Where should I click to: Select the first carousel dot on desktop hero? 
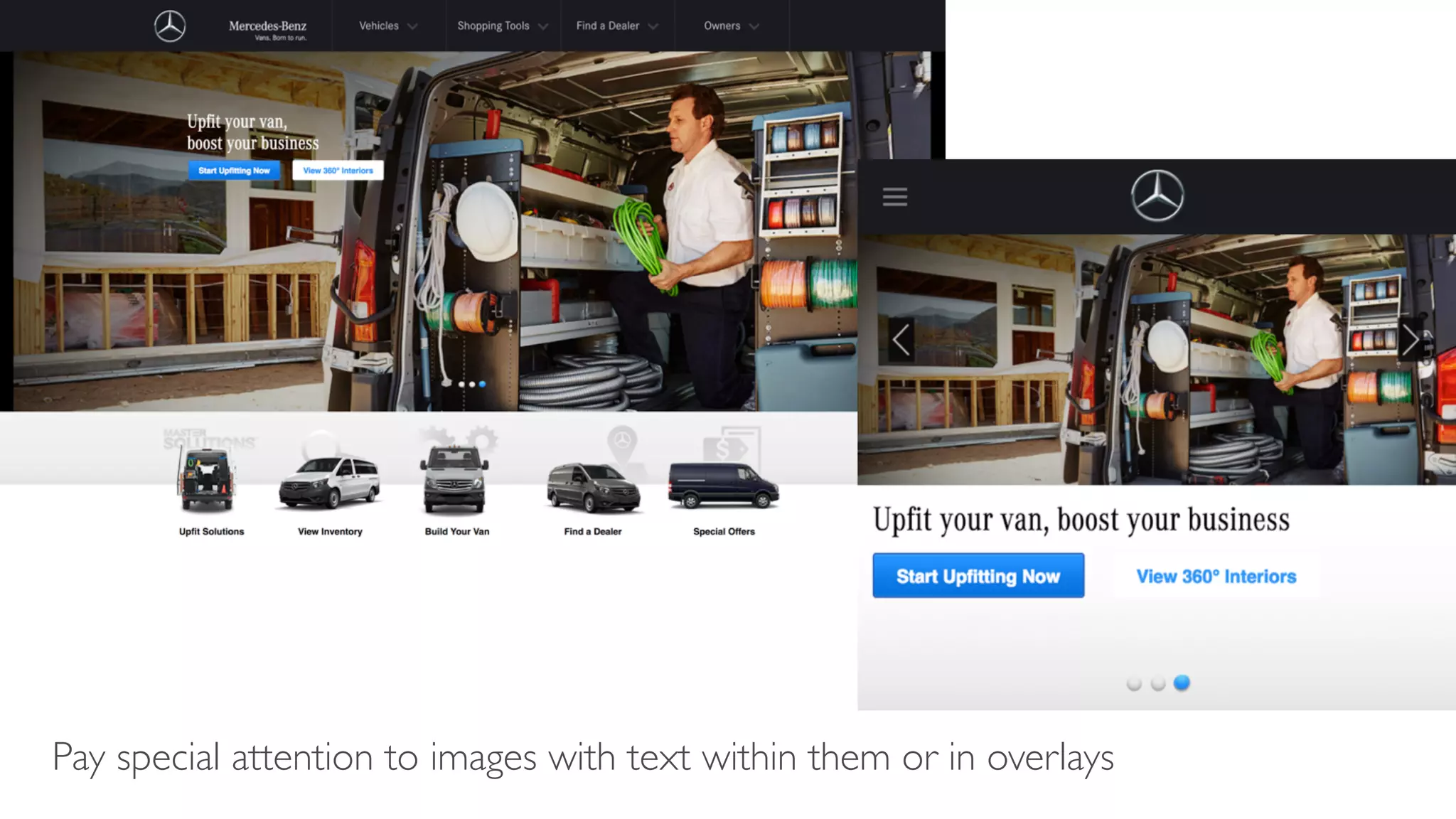(x=461, y=385)
